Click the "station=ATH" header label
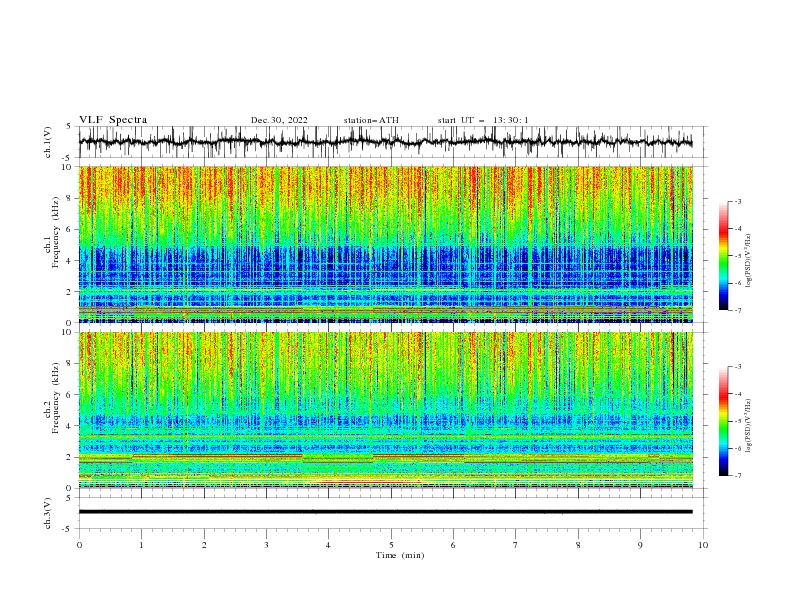The width and height of the screenshot is (792, 612). [x=371, y=120]
